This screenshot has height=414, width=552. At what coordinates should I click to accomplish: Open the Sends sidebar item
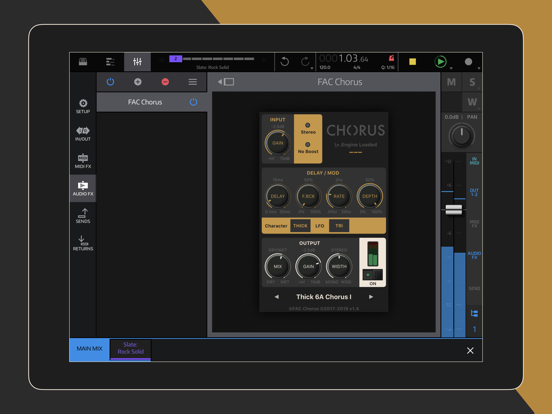[x=83, y=216]
